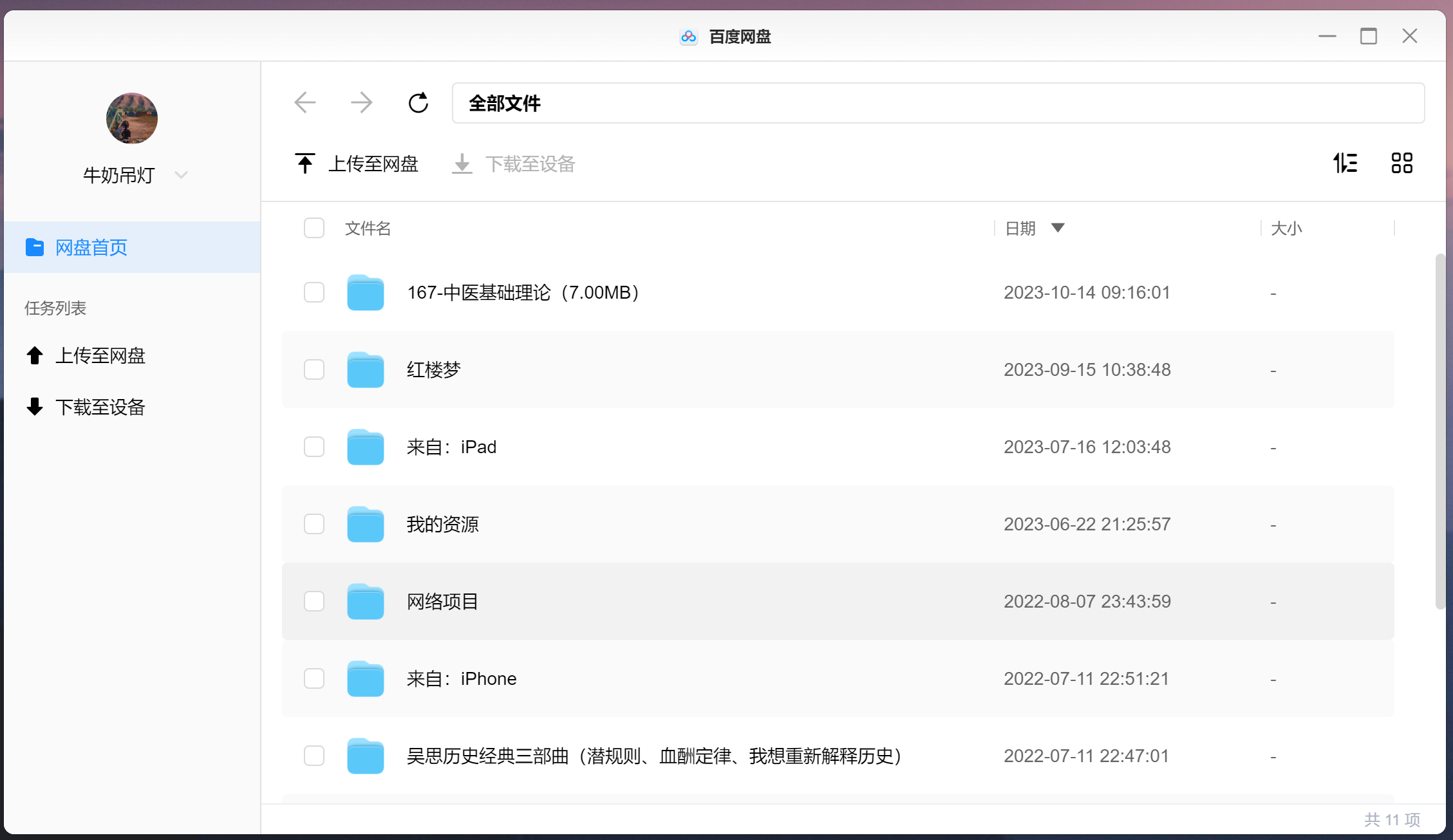This screenshot has height=840, width=1453.
Task: Check the box for 吴思历史经典三部曲 folder
Action: (x=314, y=756)
